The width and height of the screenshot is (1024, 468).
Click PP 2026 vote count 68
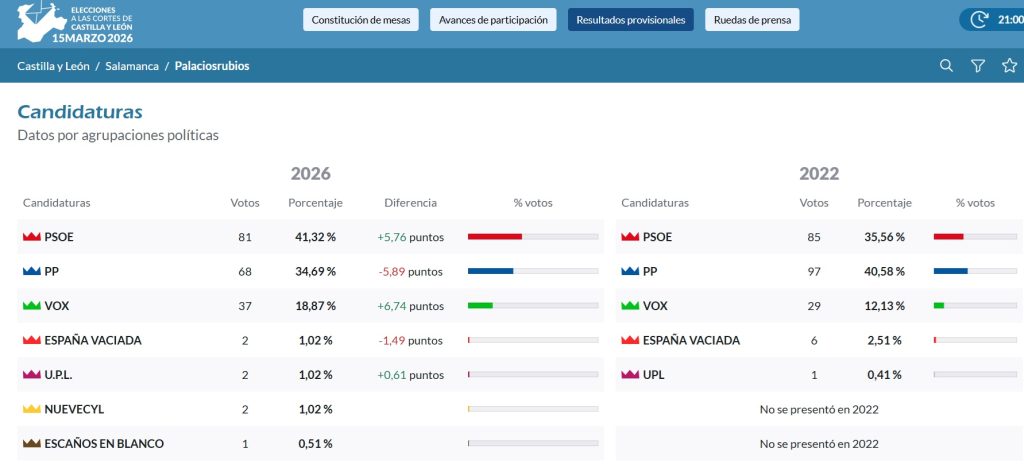245,272
